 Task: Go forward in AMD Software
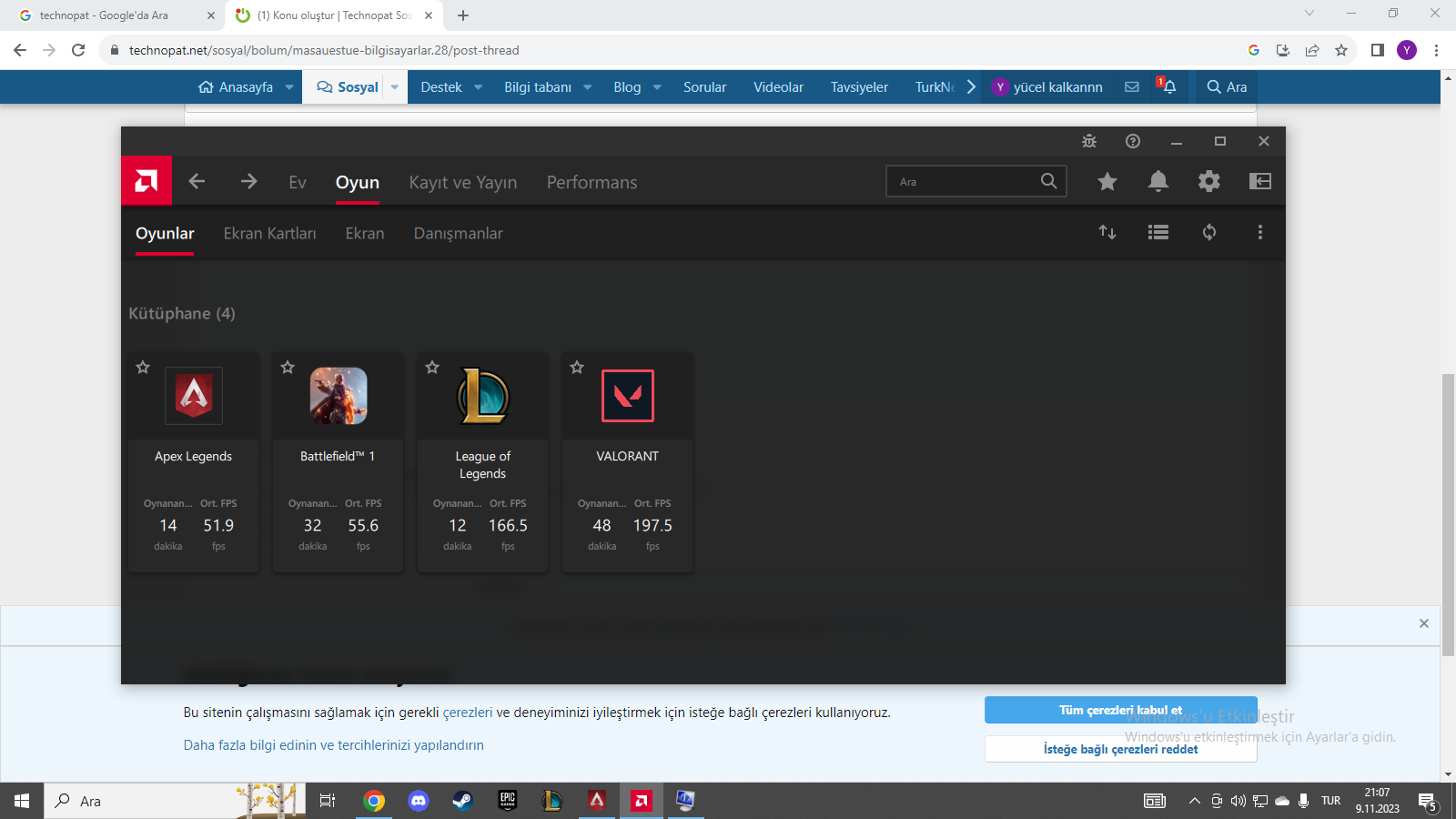point(248,181)
